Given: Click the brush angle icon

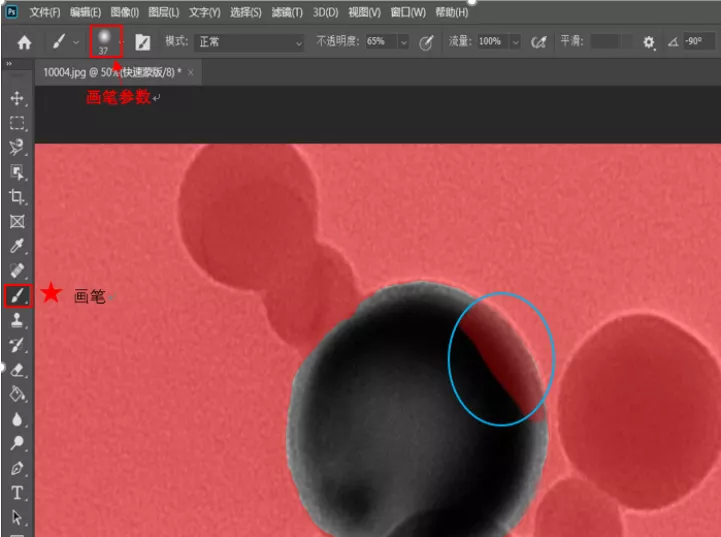Looking at the screenshot, I should tap(673, 42).
